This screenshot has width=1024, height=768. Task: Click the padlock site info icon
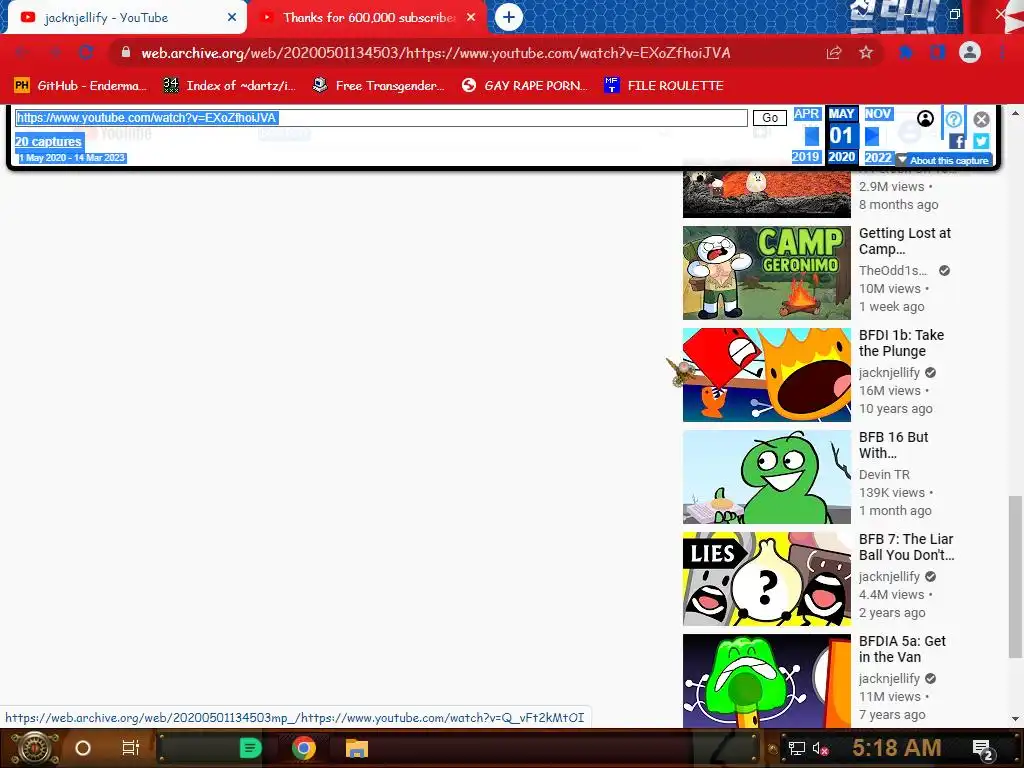pos(125,52)
